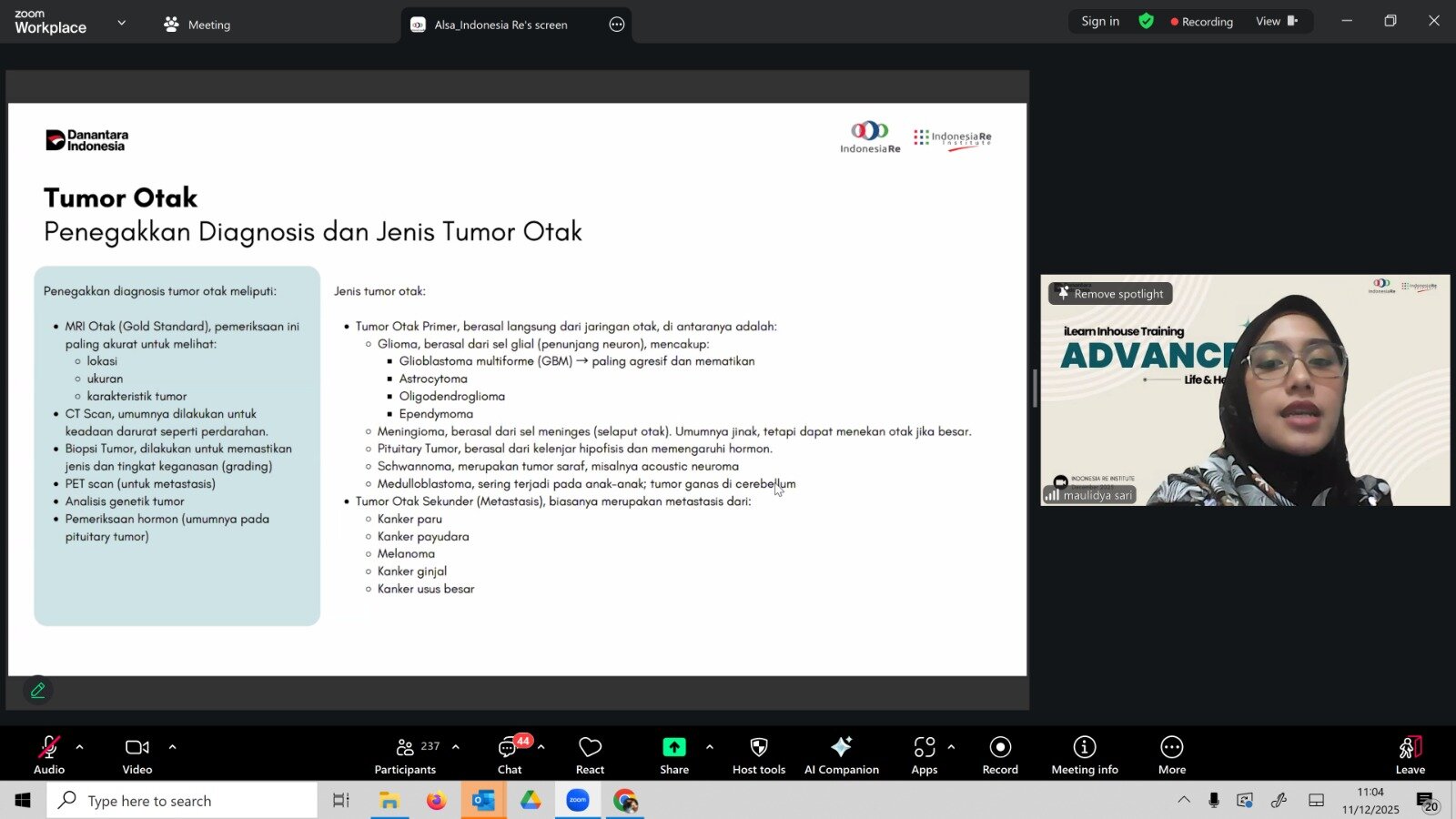Switch to the Meeting tab
Viewport: 1456px width, 819px height.
(197, 25)
